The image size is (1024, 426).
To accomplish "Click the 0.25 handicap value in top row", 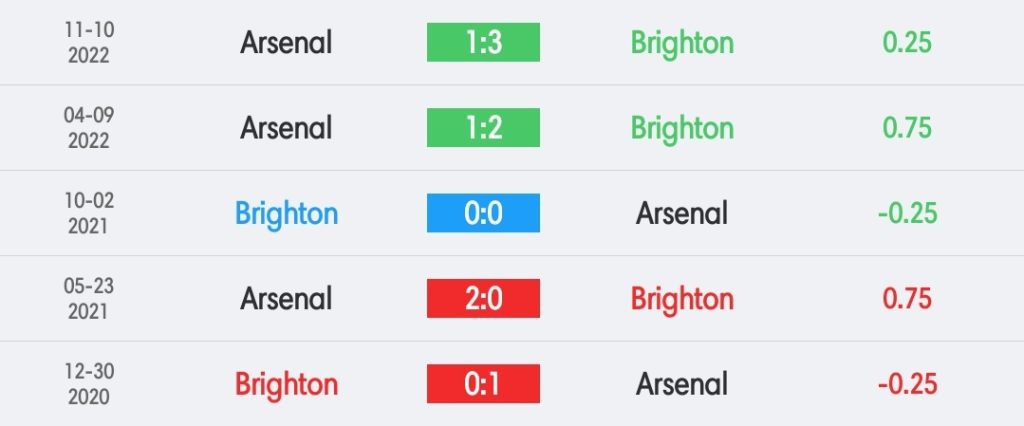I will (x=907, y=42).
